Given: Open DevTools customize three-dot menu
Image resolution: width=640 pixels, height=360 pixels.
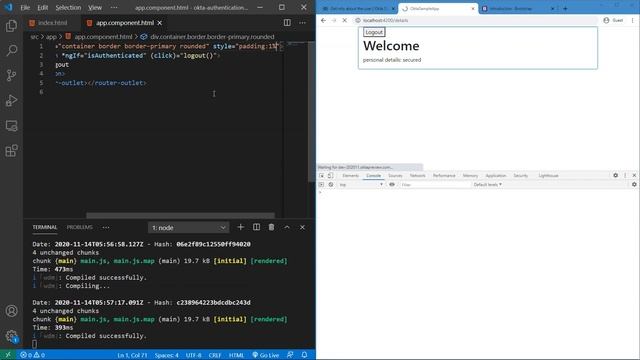Looking at the screenshot, I should coord(625,176).
